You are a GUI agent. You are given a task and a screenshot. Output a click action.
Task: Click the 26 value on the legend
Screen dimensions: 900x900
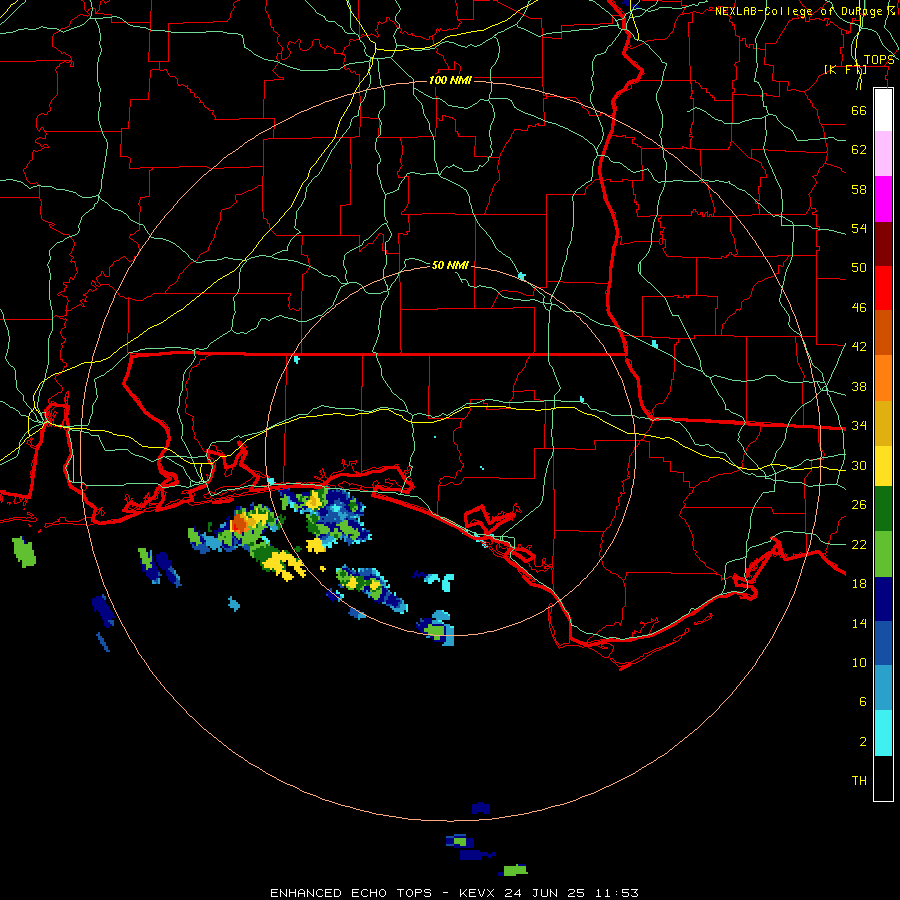[859, 505]
